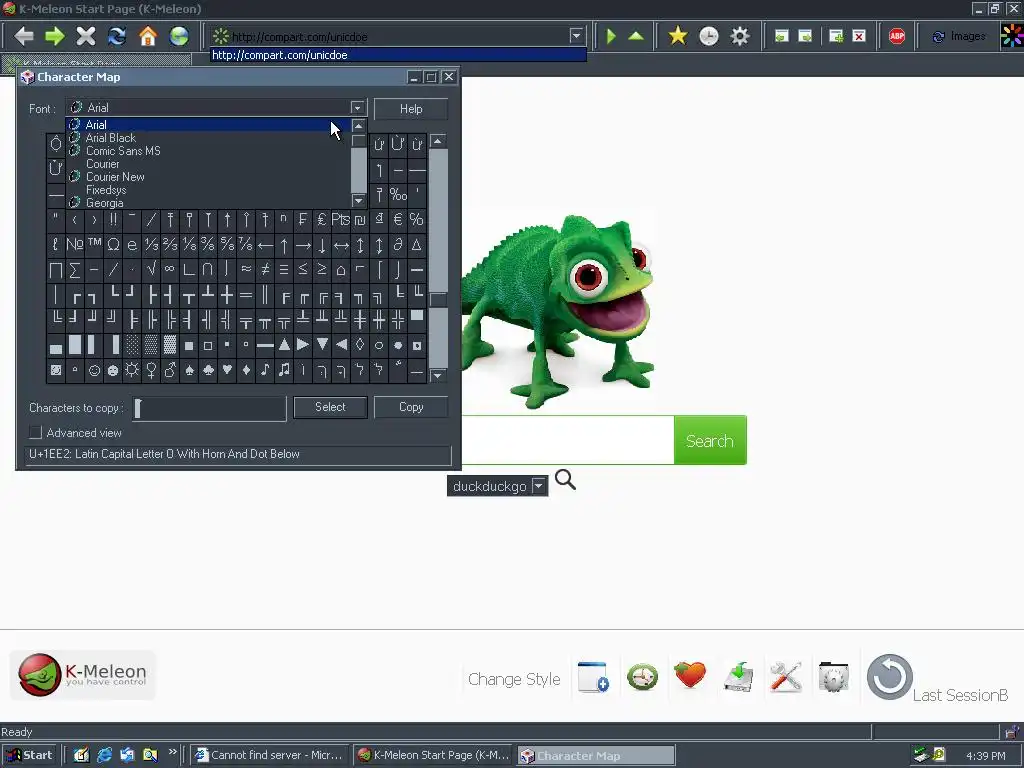Toggle Images loading in toolbar
The height and width of the screenshot is (768, 1024).
tap(959, 37)
